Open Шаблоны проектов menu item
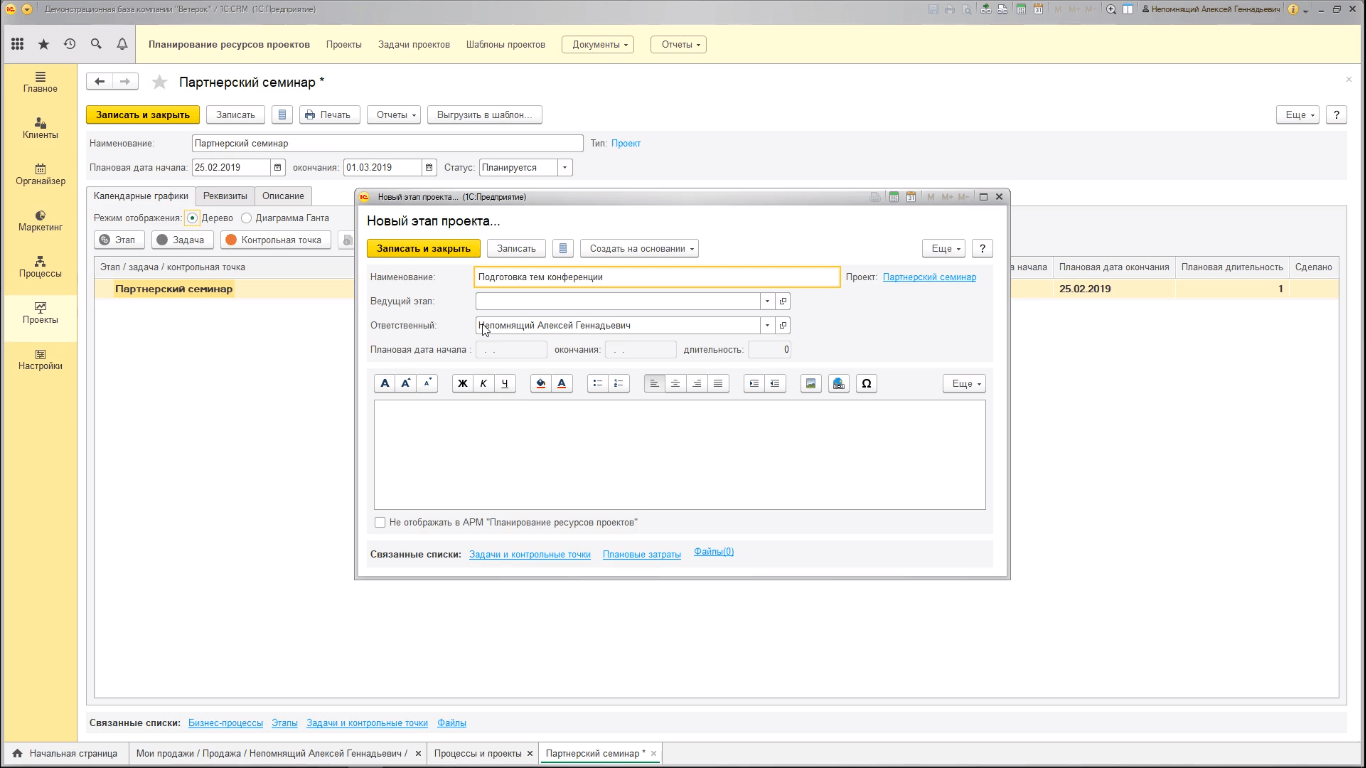The image size is (1366, 768). tap(506, 44)
